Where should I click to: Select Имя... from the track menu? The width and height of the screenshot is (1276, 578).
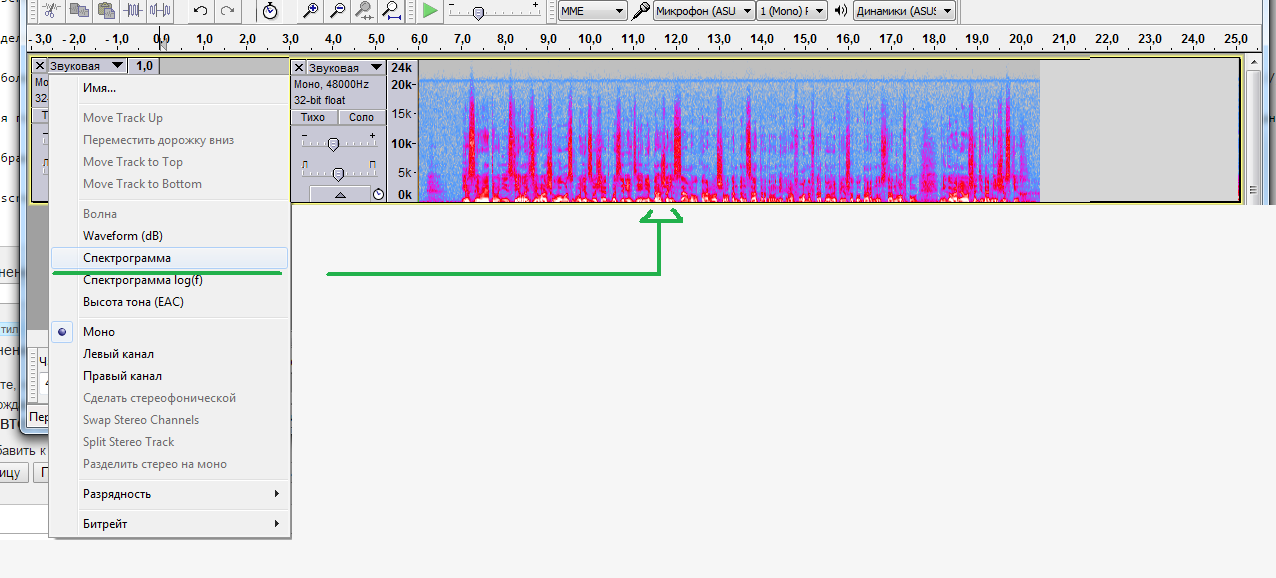(170, 88)
